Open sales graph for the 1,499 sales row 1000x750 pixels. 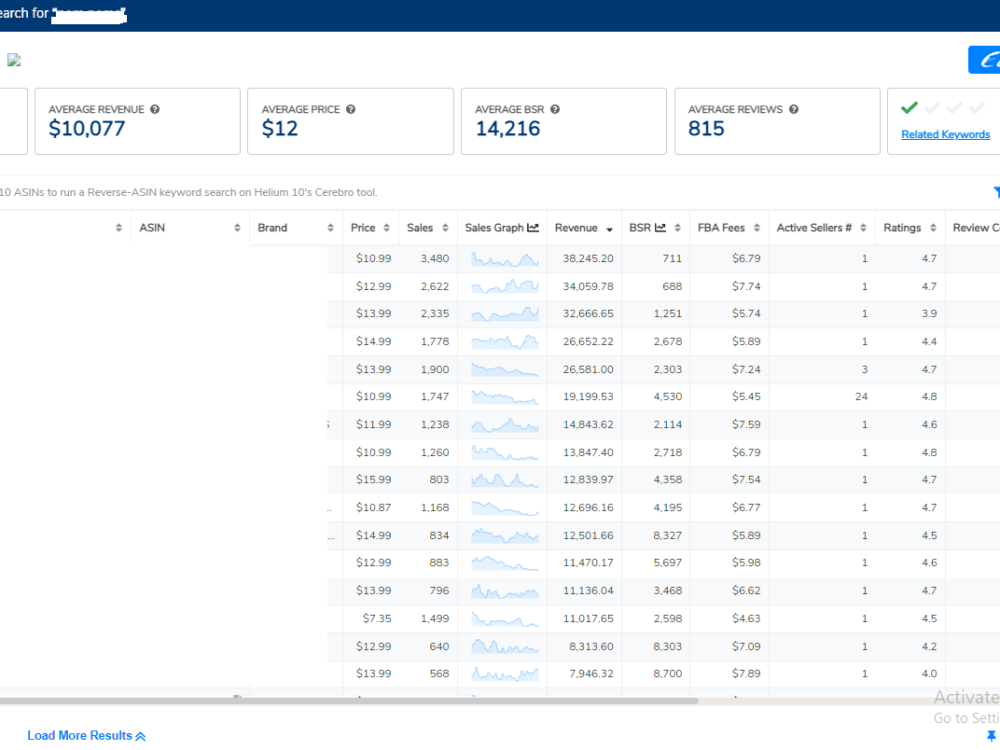tap(504, 619)
